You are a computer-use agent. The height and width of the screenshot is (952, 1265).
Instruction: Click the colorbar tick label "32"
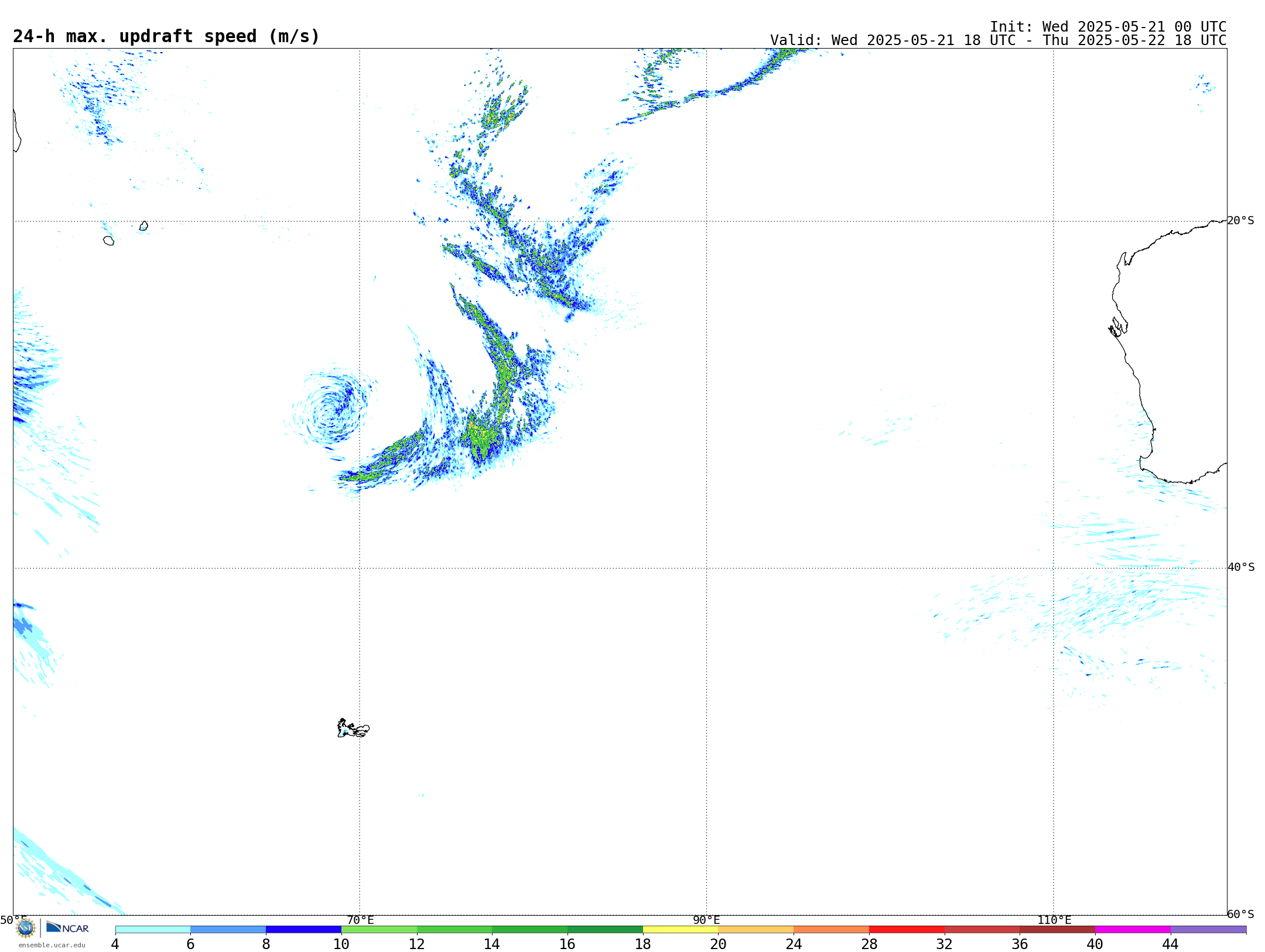pos(945,944)
